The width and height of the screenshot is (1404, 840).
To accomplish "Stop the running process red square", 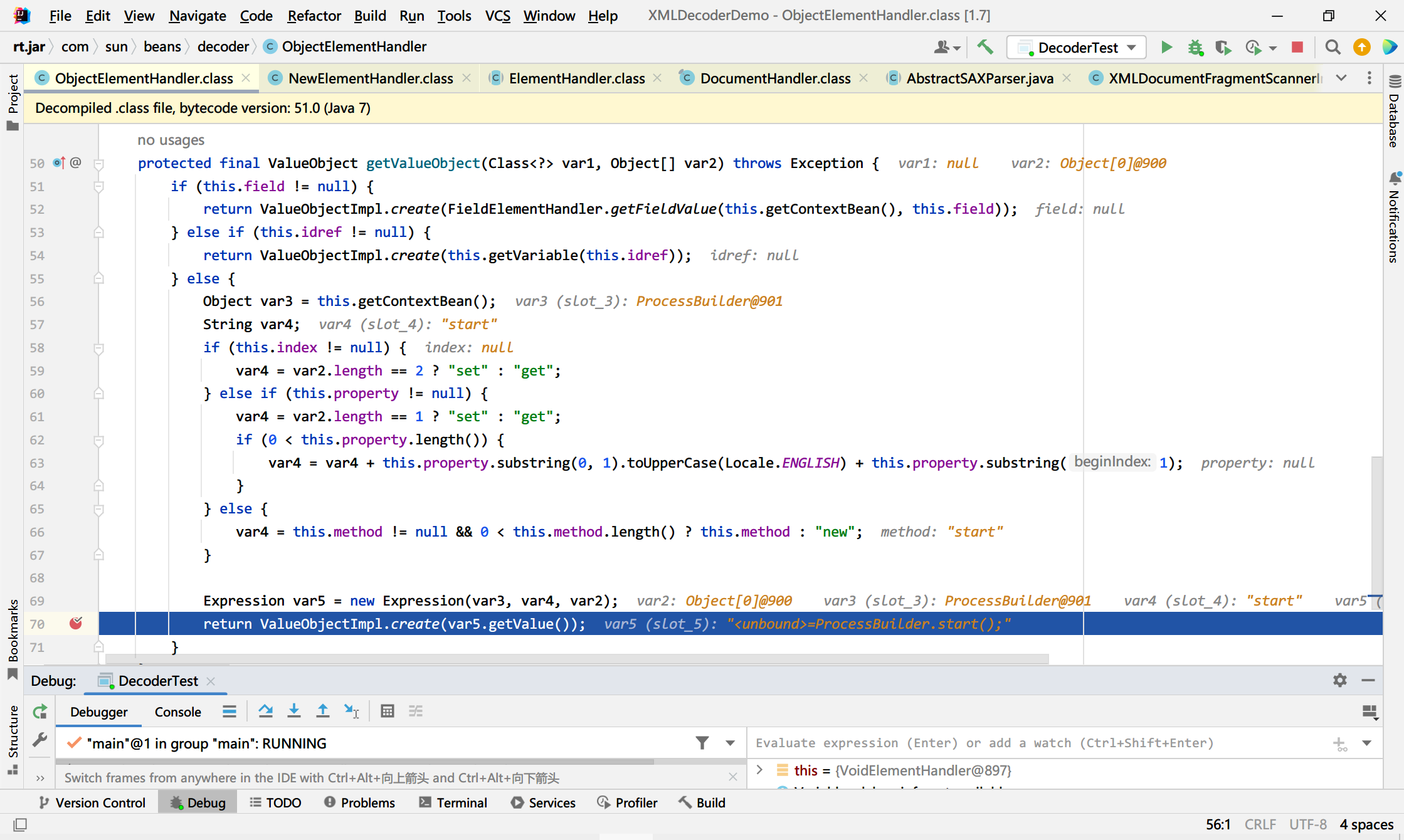I will pyautogui.click(x=1297, y=47).
